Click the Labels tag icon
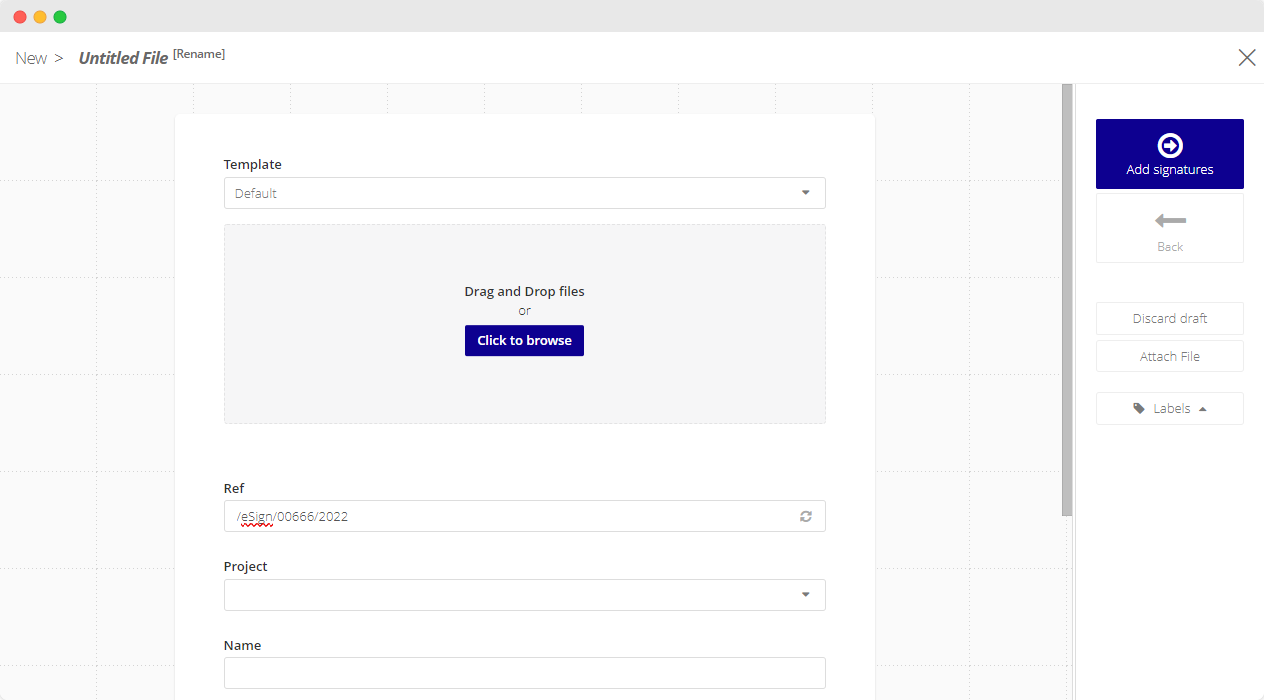Viewport: 1264px width, 700px height. [1139, 409]
